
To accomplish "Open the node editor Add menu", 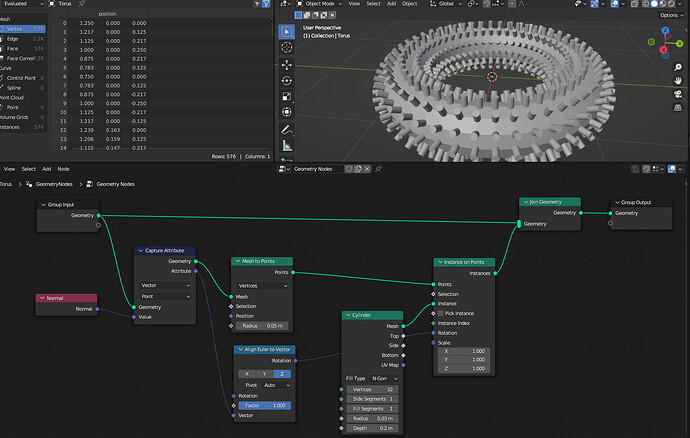I will (47, 169).
